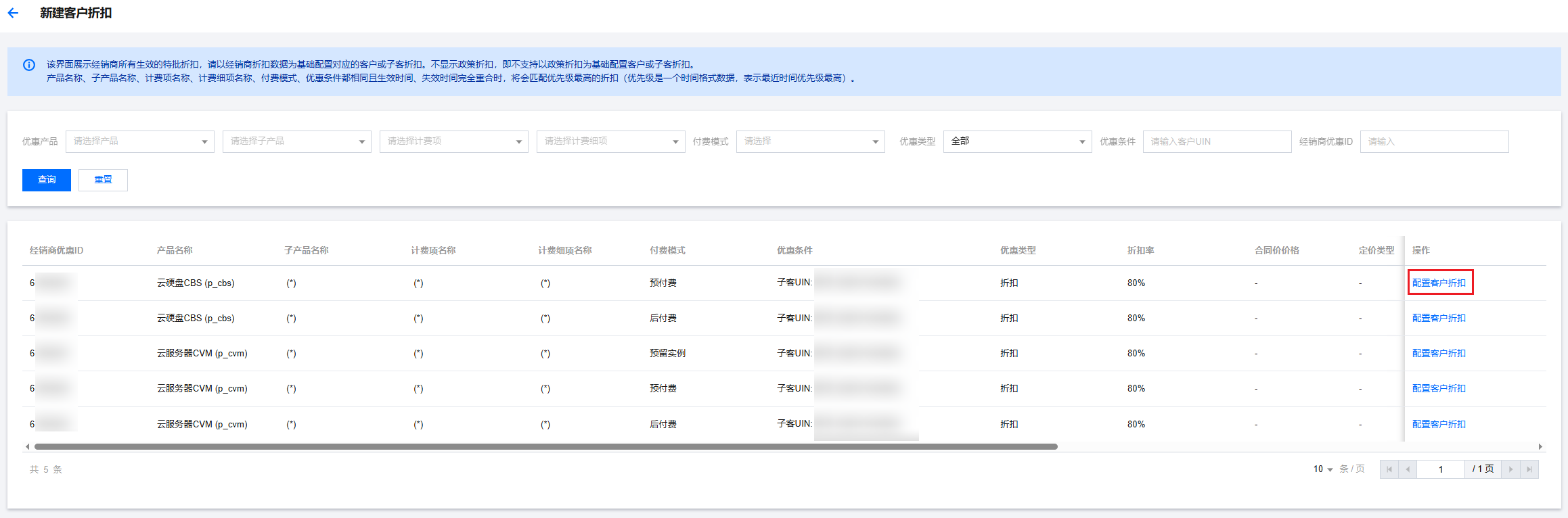This screenshot has height=518, width=1568.
Task: Go to last page pagination icon
Action: [x=1529, y=469]
